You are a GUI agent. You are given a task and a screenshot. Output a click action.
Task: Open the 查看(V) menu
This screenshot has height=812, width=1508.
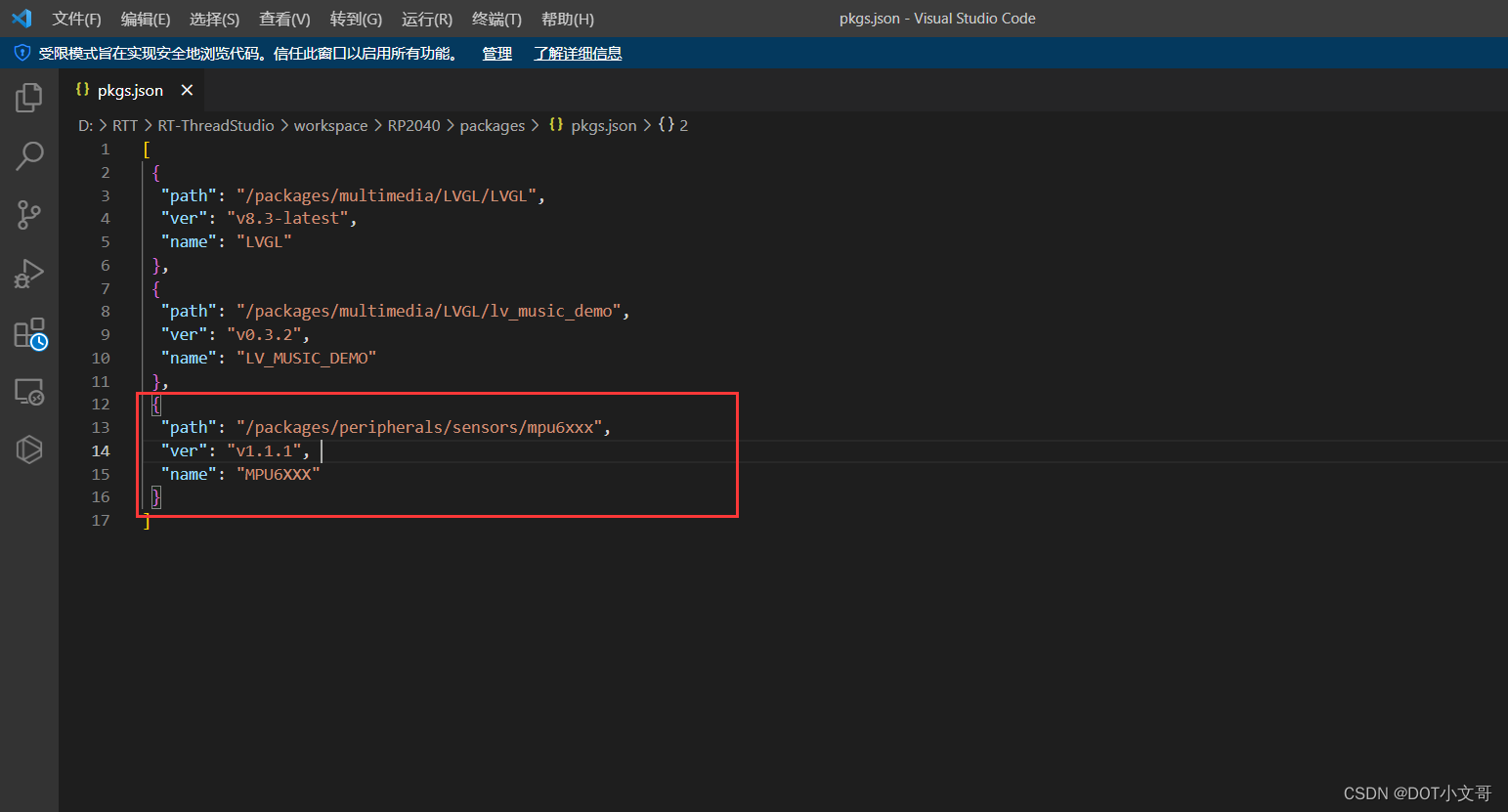coord(284,19)
